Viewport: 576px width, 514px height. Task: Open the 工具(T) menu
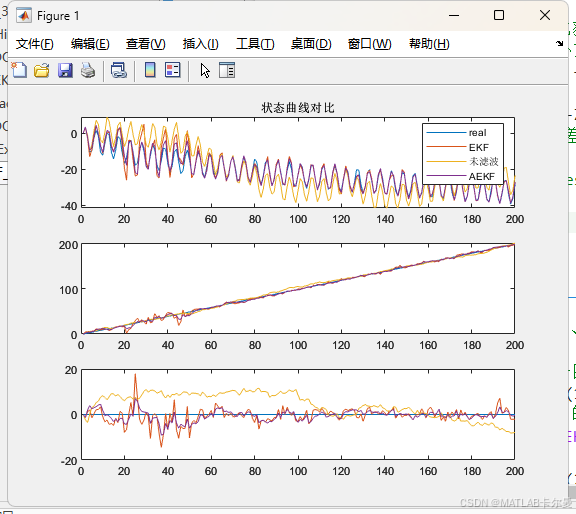[255, 44]
